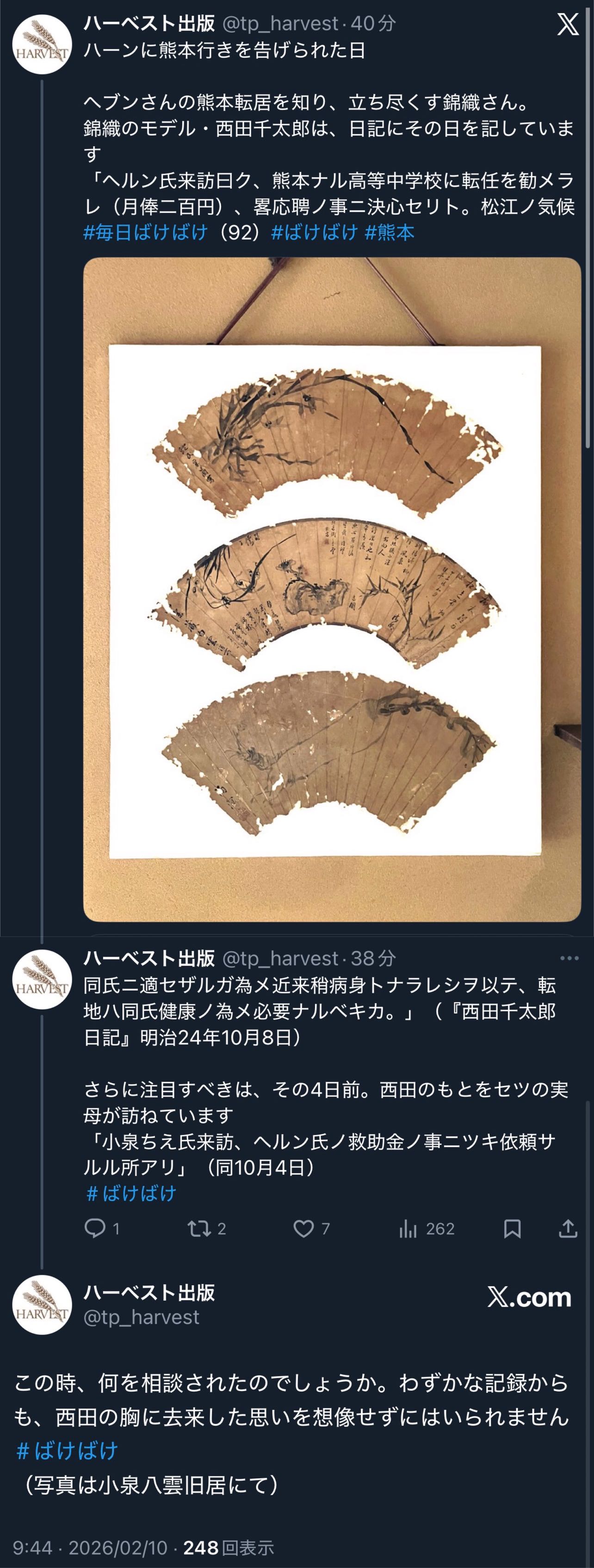
Task: Click the X.com logo link
Action: 529,1297
